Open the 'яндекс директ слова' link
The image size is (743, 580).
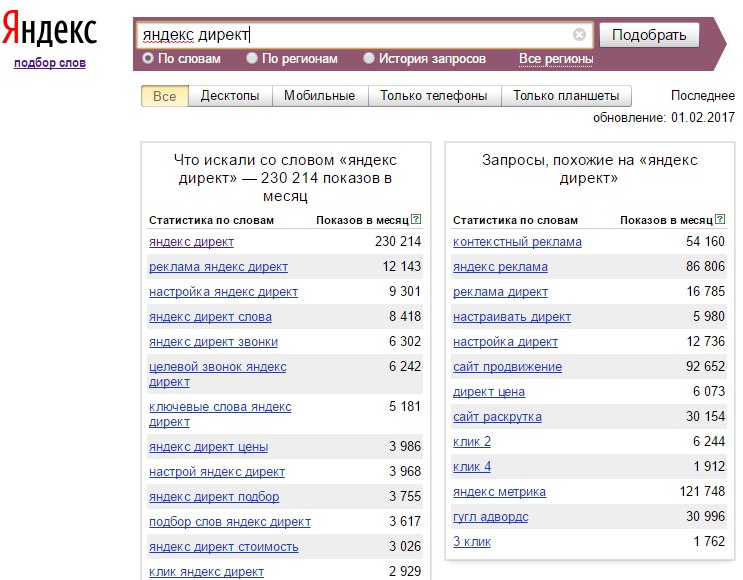(x=210, y=317)
